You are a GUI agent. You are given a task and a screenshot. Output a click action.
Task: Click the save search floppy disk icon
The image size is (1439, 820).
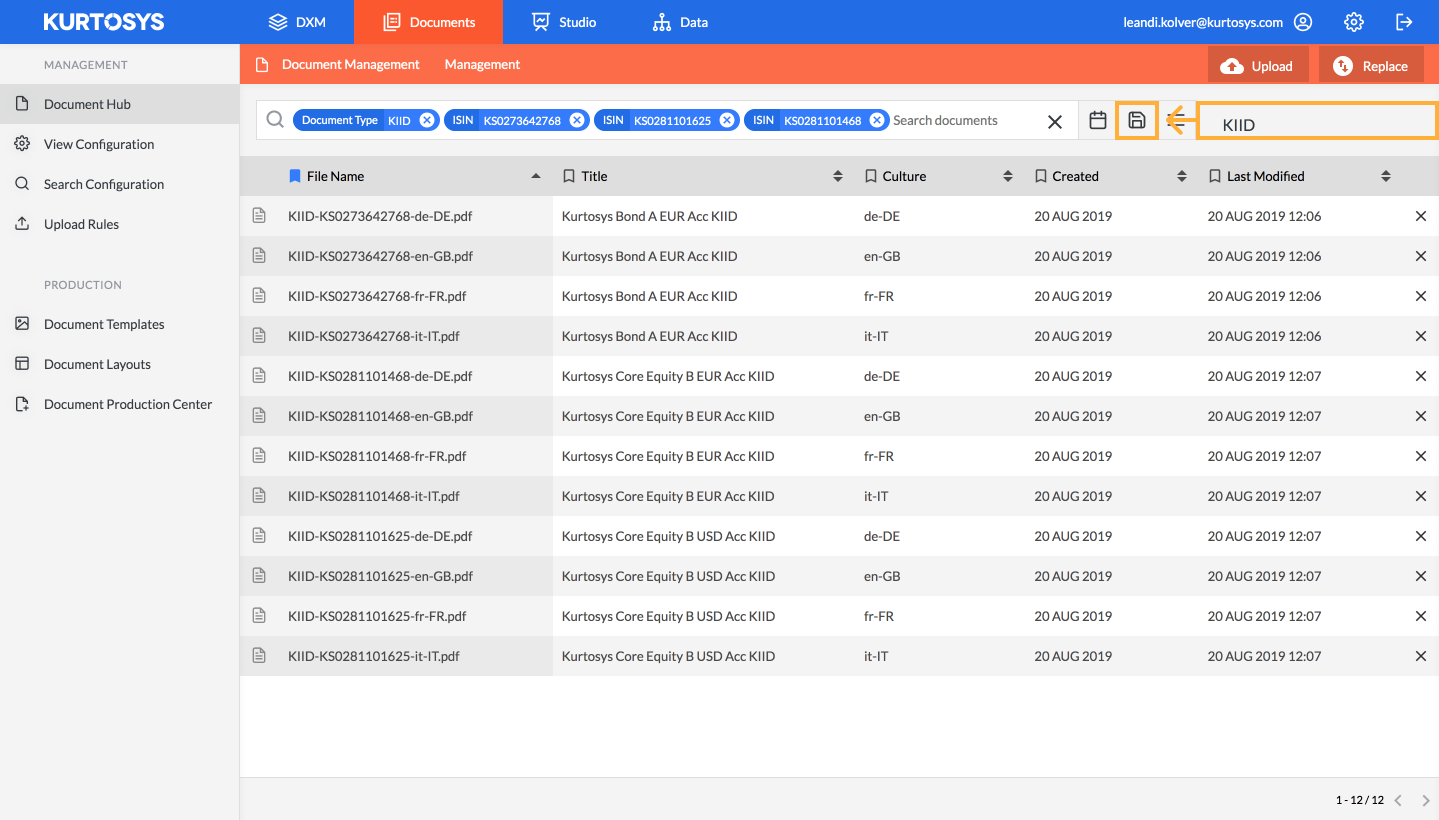(1137, 120)
